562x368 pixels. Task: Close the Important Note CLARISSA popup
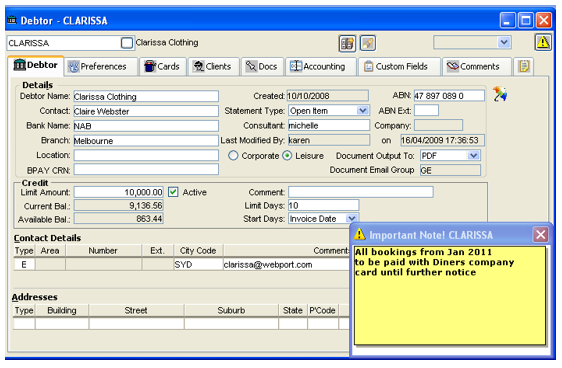tap(540, 235)
